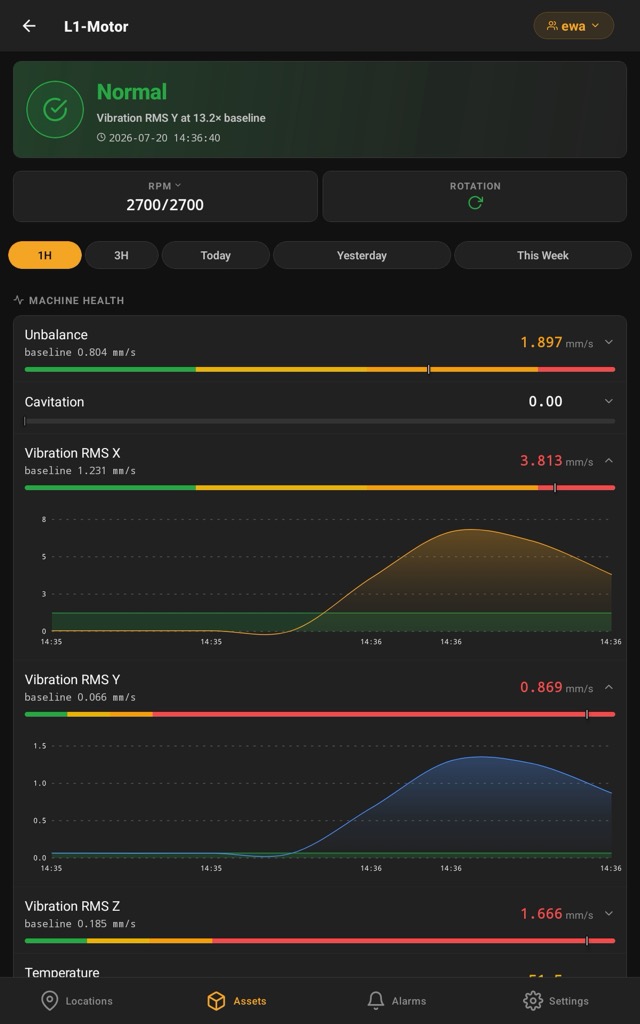Click the 1.666 mm/s RMS Z value
This screenshot has height=1024, width=640.
pyautogui.click(x=556, y=913)
